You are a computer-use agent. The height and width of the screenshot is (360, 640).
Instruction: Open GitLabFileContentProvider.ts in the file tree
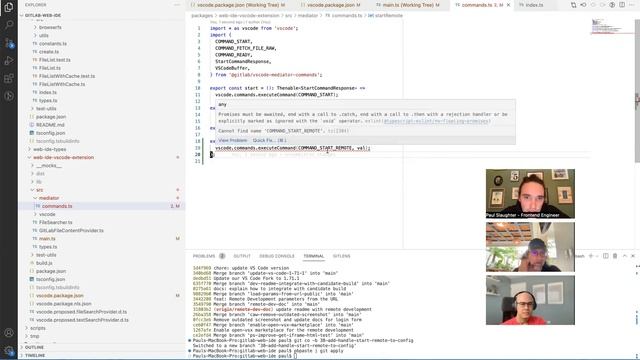tap(71, 231)
